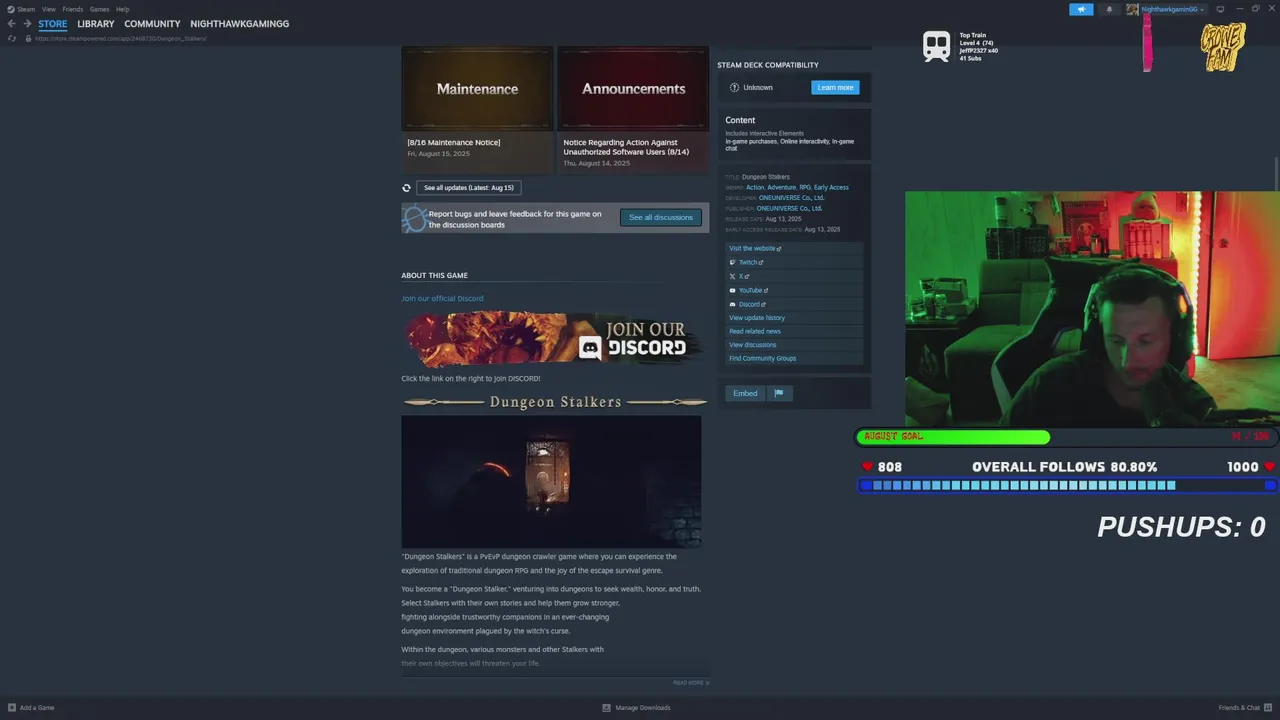Open the View menu

[x=48, y=9]
